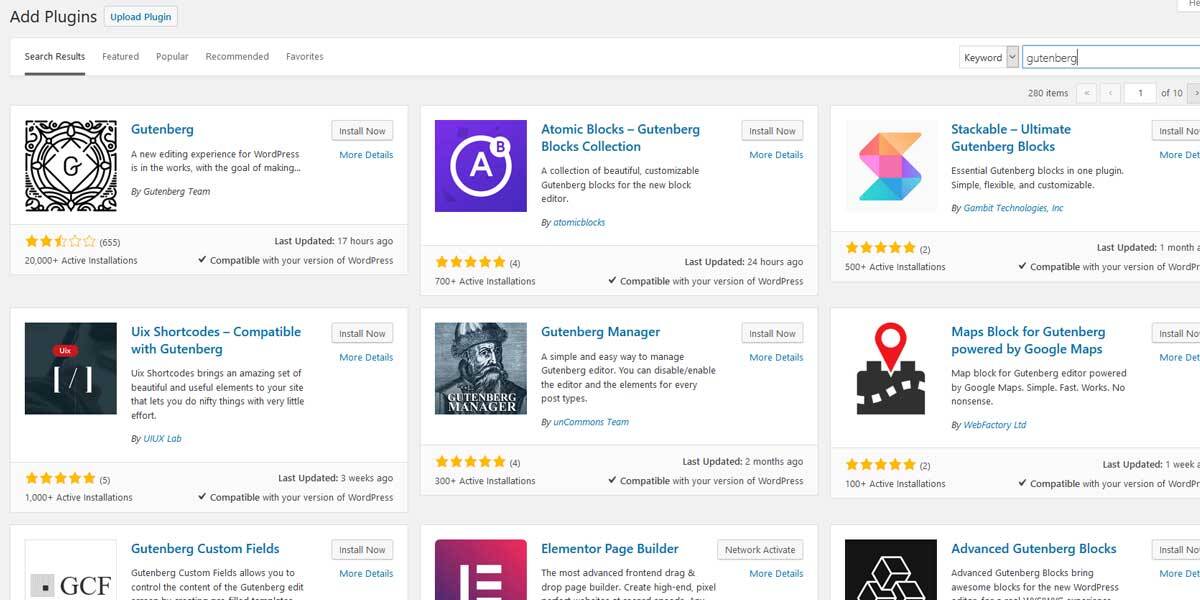Install the Gutenberg Manager plugin
1200x600 pixels.
772,334
